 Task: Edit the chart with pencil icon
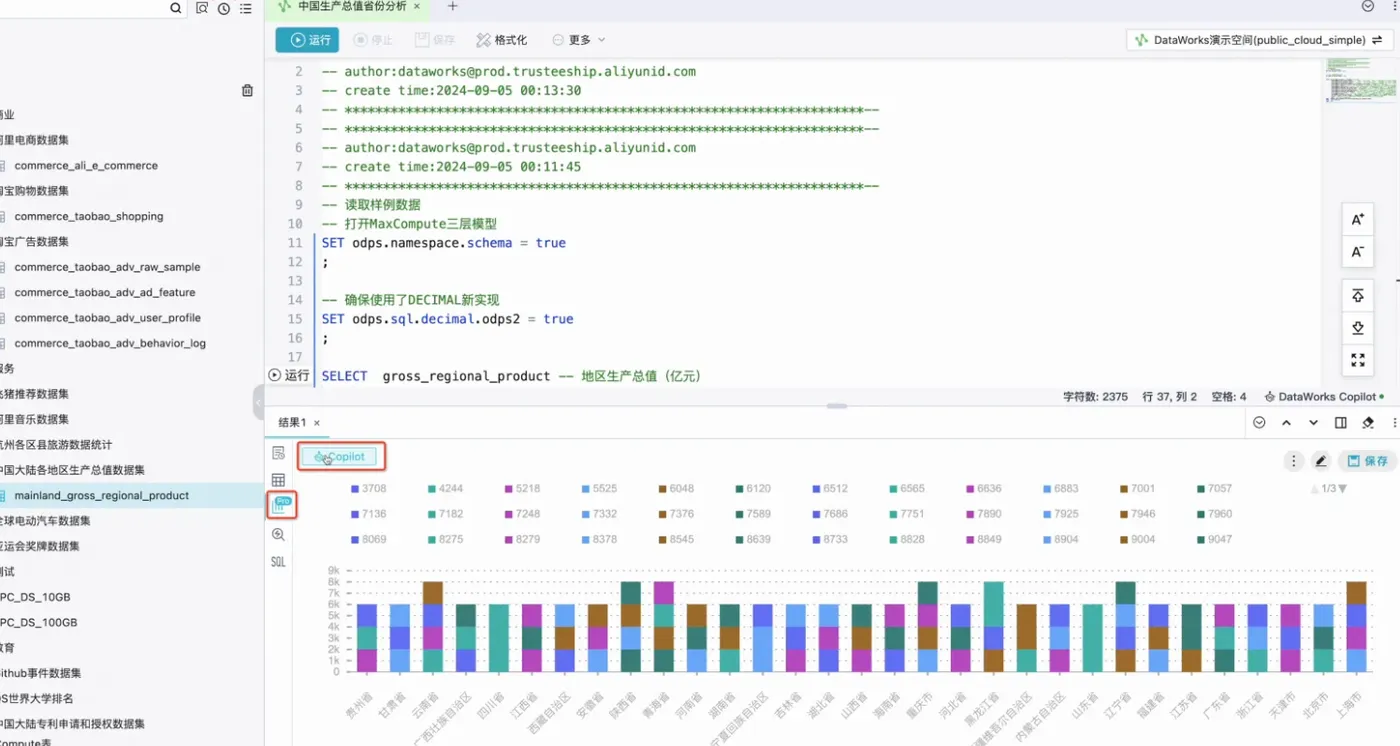click(x=1321, y=461)
